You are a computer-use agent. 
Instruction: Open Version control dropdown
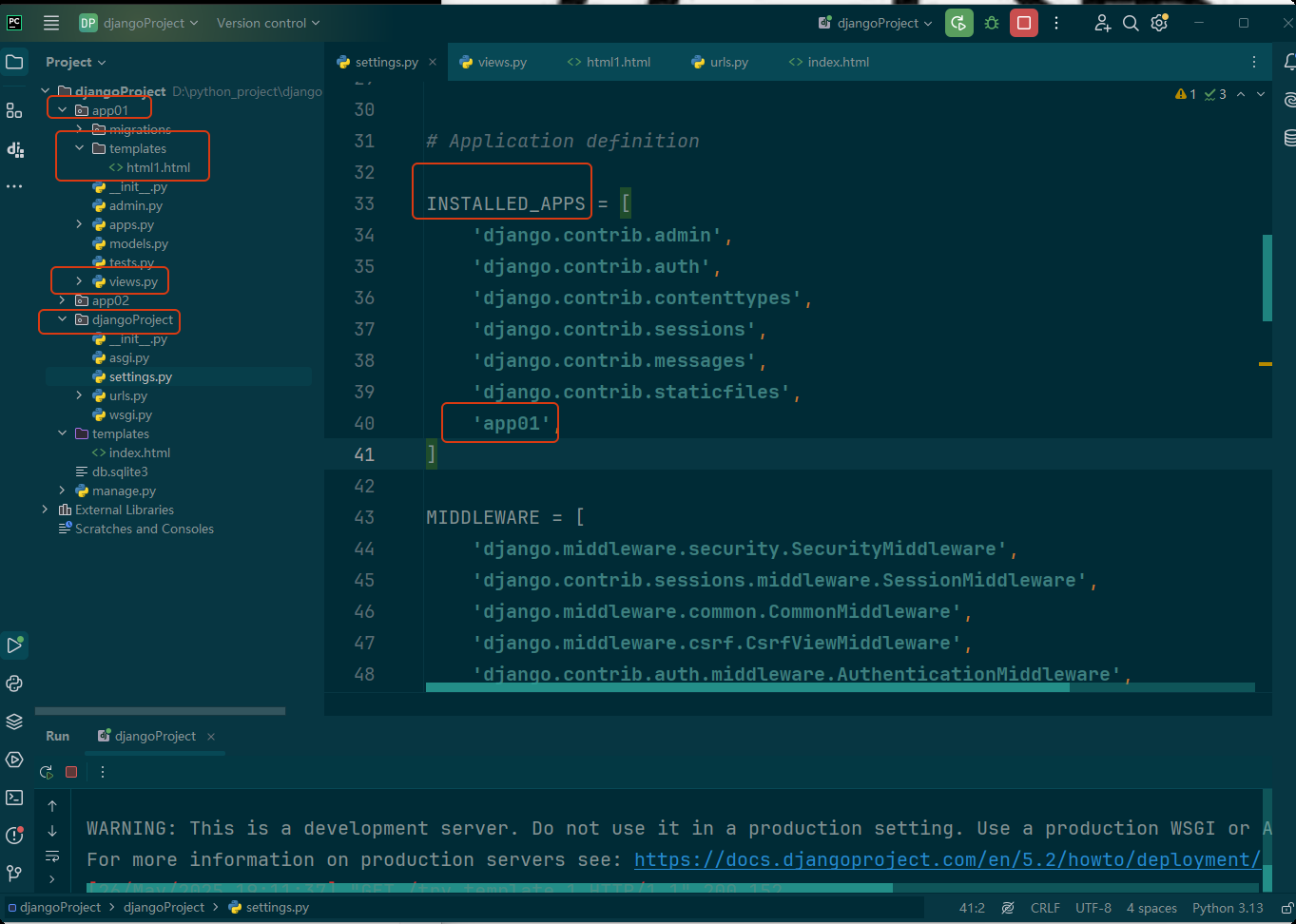[268, 23]
